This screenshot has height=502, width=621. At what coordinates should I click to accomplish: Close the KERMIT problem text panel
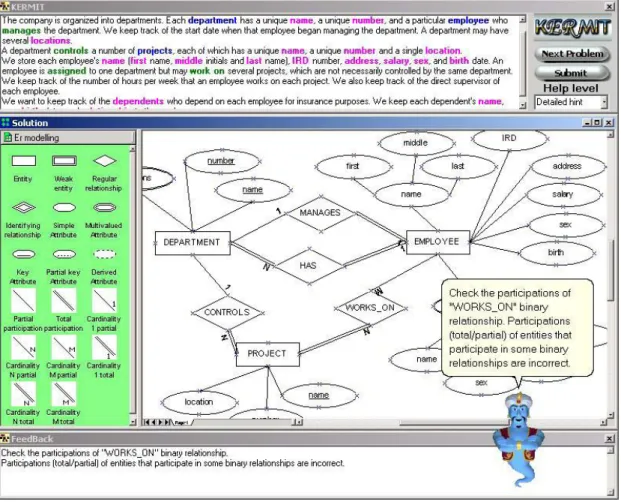click(610, 7)
